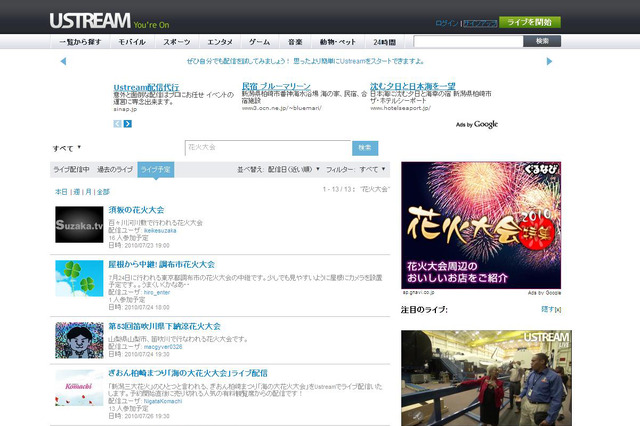Screen dimensions: 640x426
Task: Focus the 花火大会 search field
Action: tap(268, 148)
